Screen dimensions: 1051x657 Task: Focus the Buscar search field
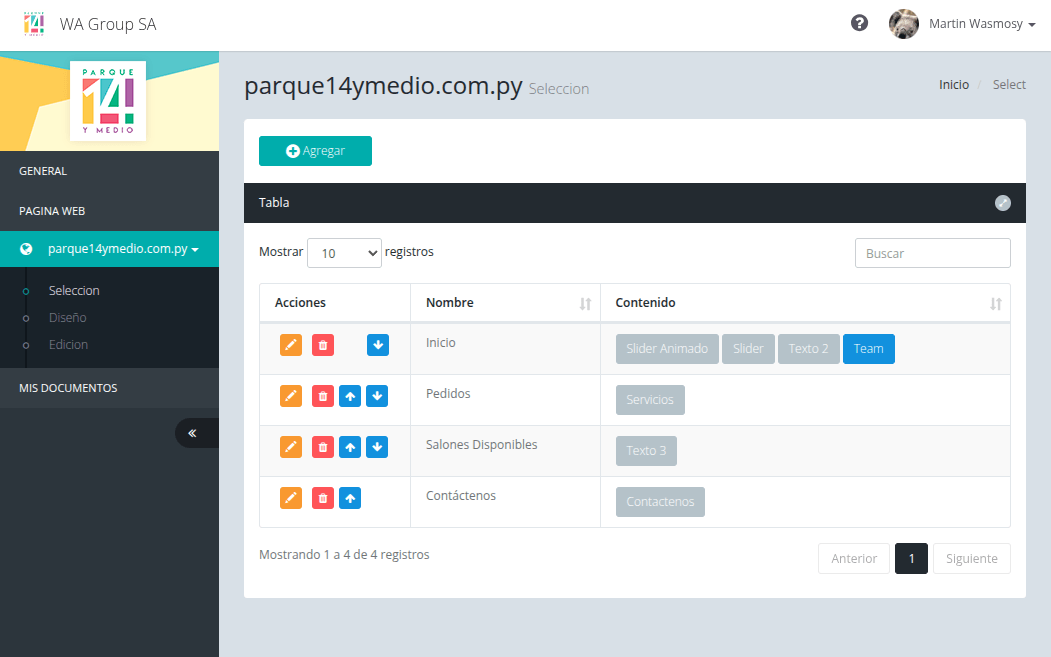point(932,253)
